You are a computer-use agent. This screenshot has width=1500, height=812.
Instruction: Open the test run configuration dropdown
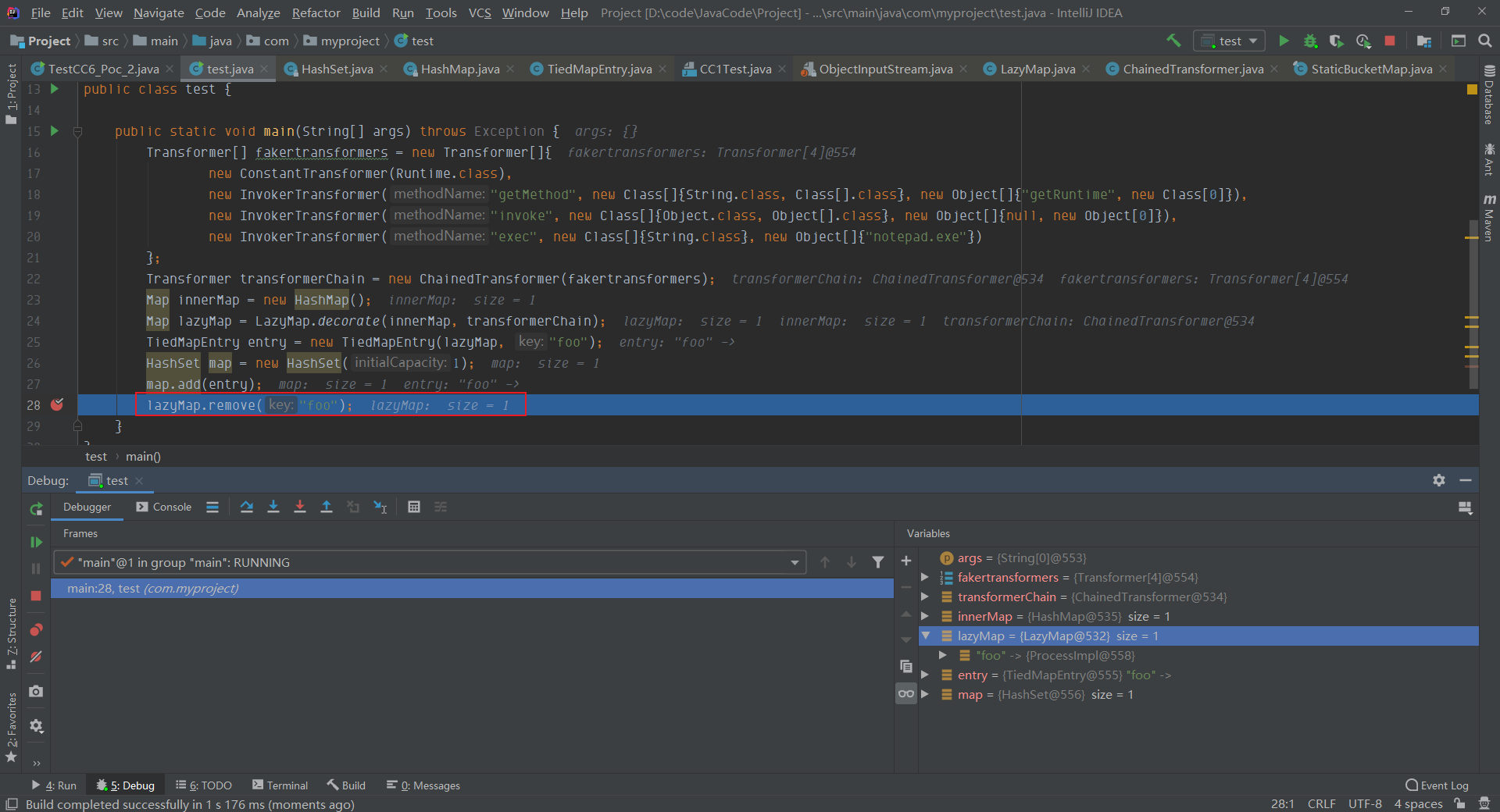pos(1230,41)
